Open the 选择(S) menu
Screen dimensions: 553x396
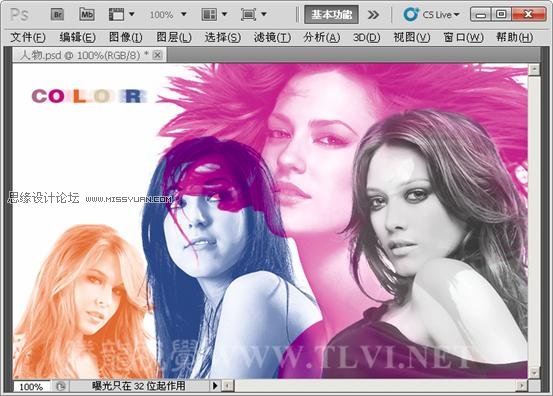pos(223,37)
